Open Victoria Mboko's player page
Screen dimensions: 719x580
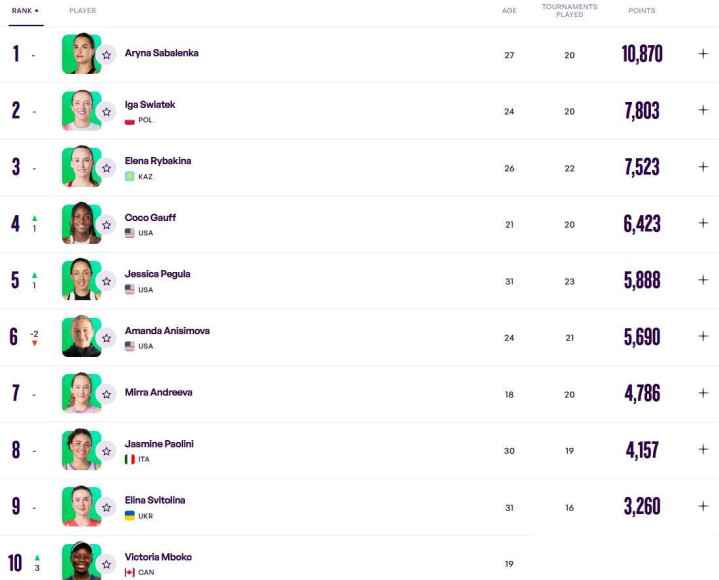click(158, 557)
